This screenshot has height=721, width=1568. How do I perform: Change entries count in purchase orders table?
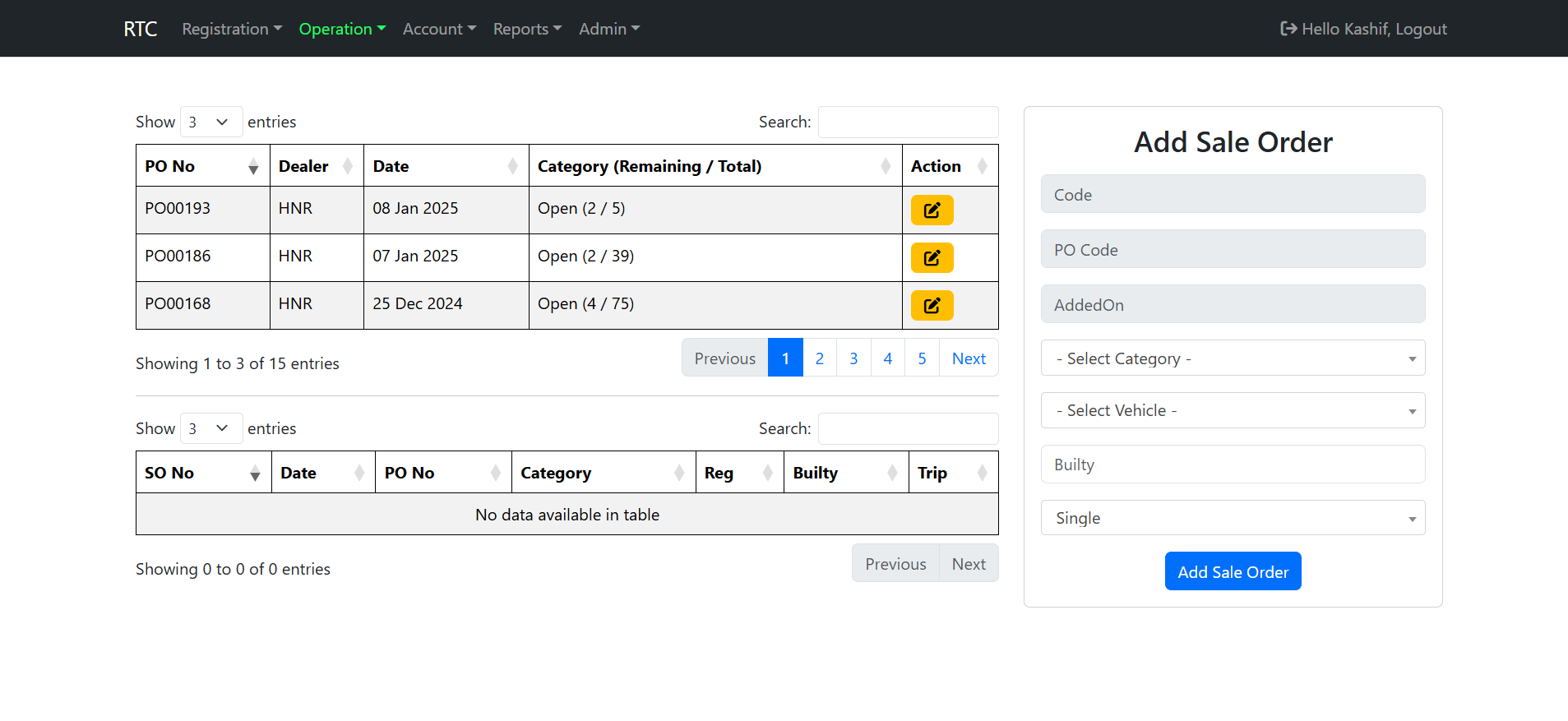pos(210,122)
